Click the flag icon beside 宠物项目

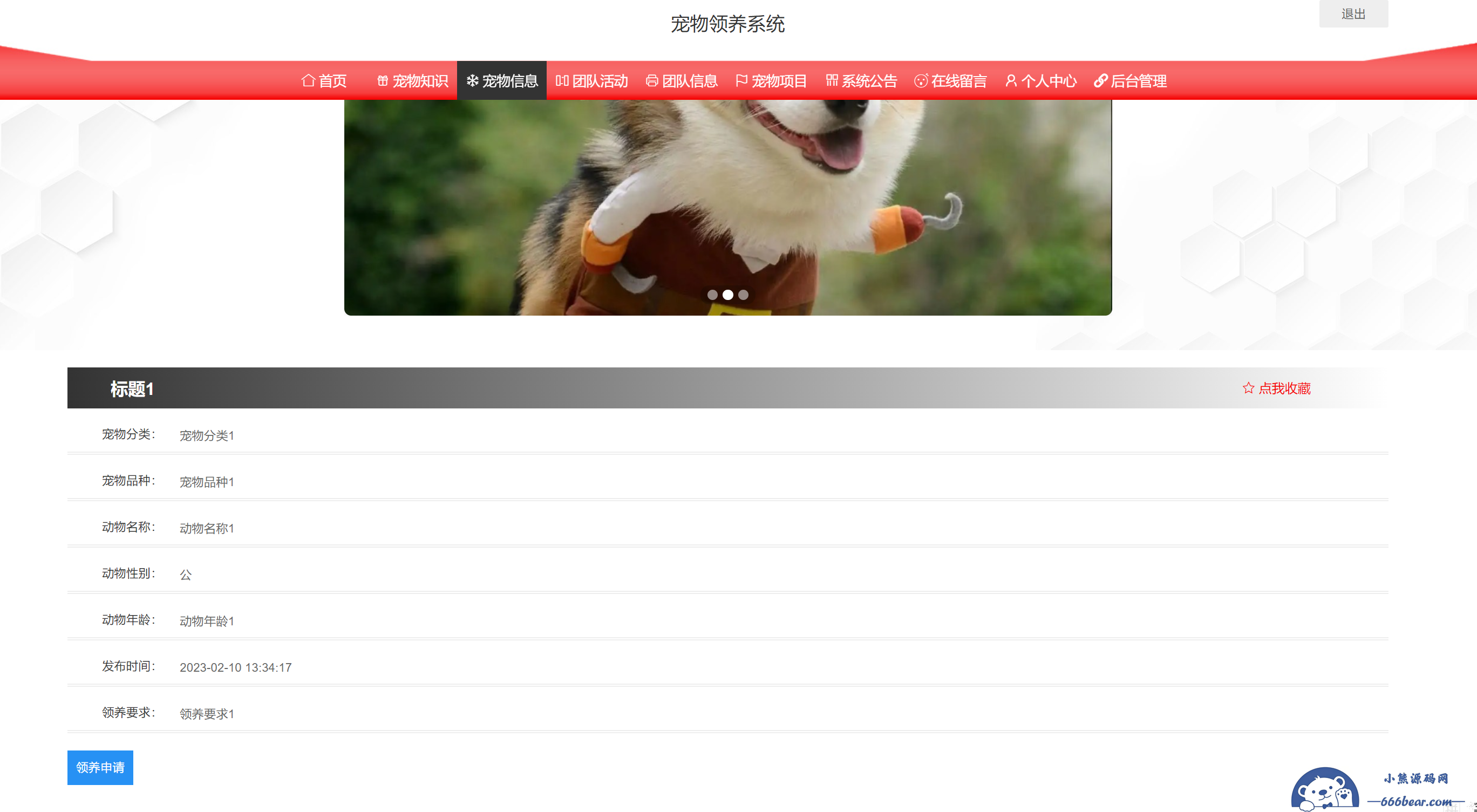(741, 81)
